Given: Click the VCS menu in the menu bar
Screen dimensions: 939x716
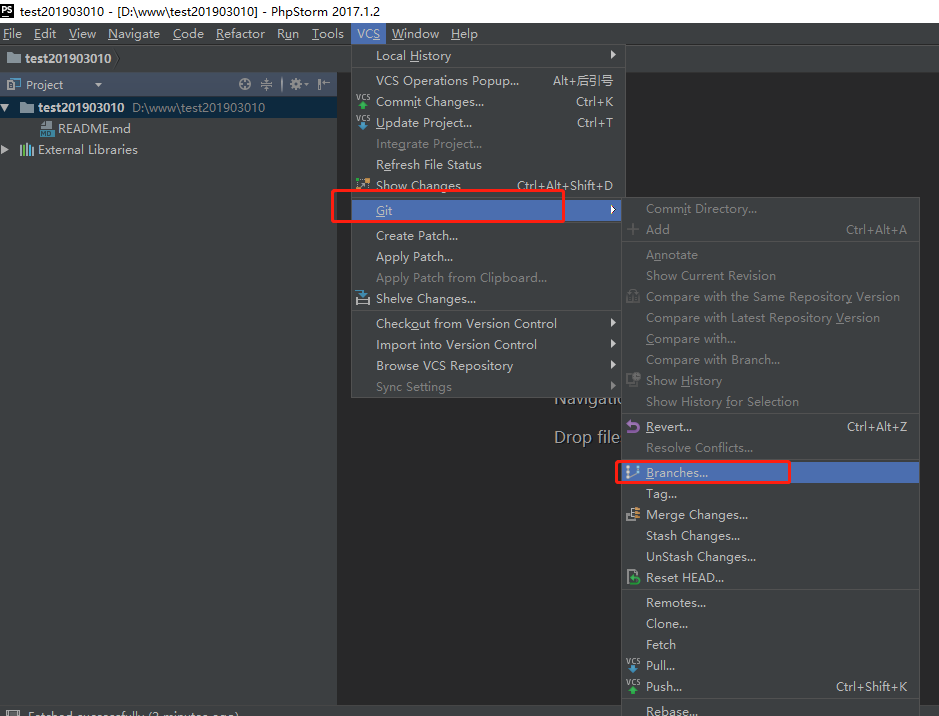Looking at the screenshot, I should tap(368, 34).
